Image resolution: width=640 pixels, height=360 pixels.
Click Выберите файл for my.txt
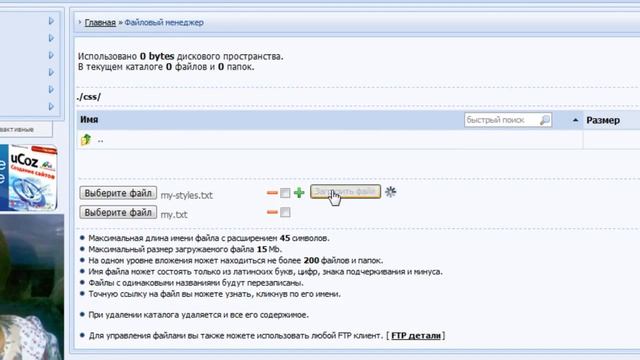click(118, 212)
